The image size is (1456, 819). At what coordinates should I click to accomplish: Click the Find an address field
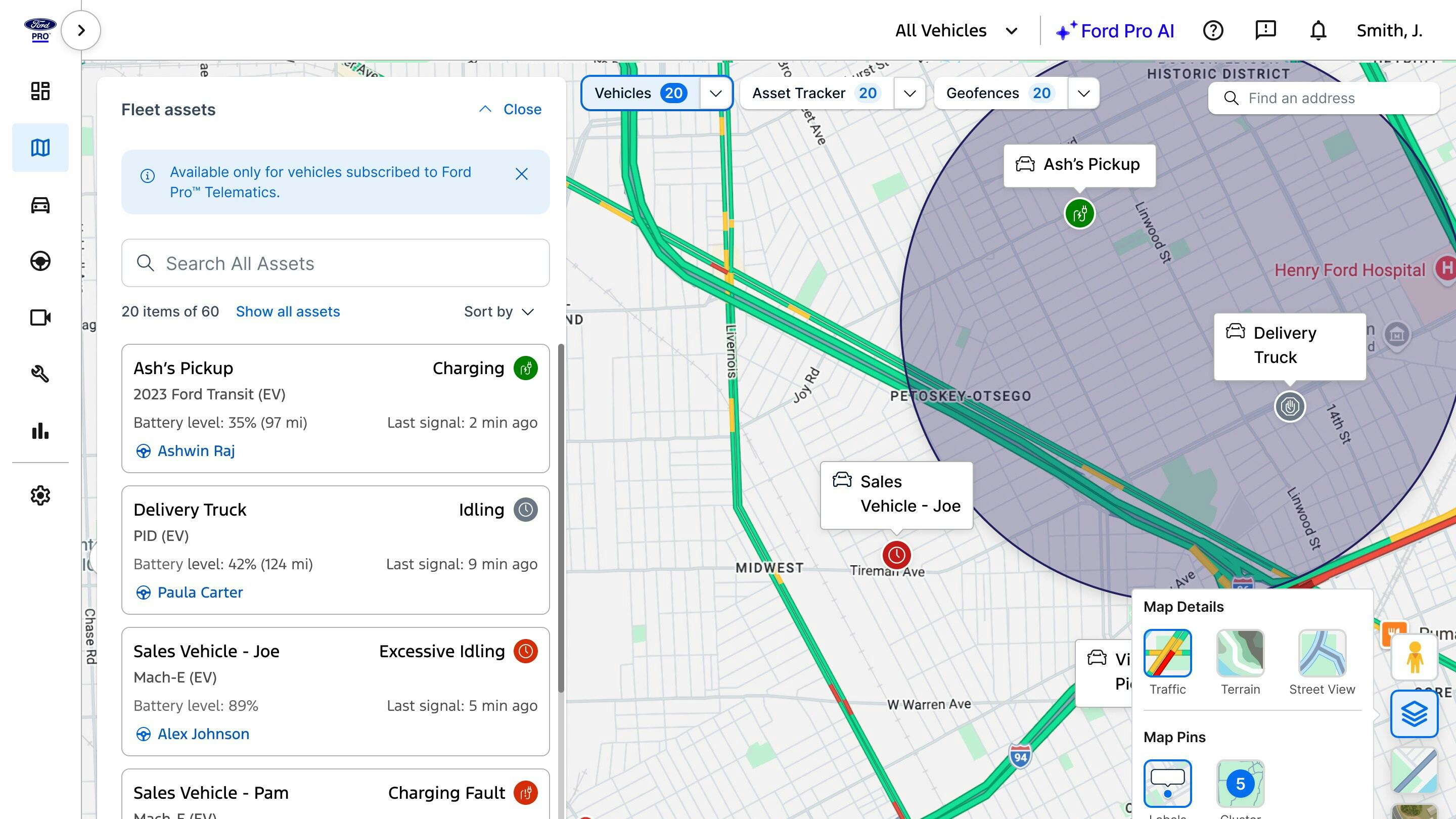(1323, 99)
